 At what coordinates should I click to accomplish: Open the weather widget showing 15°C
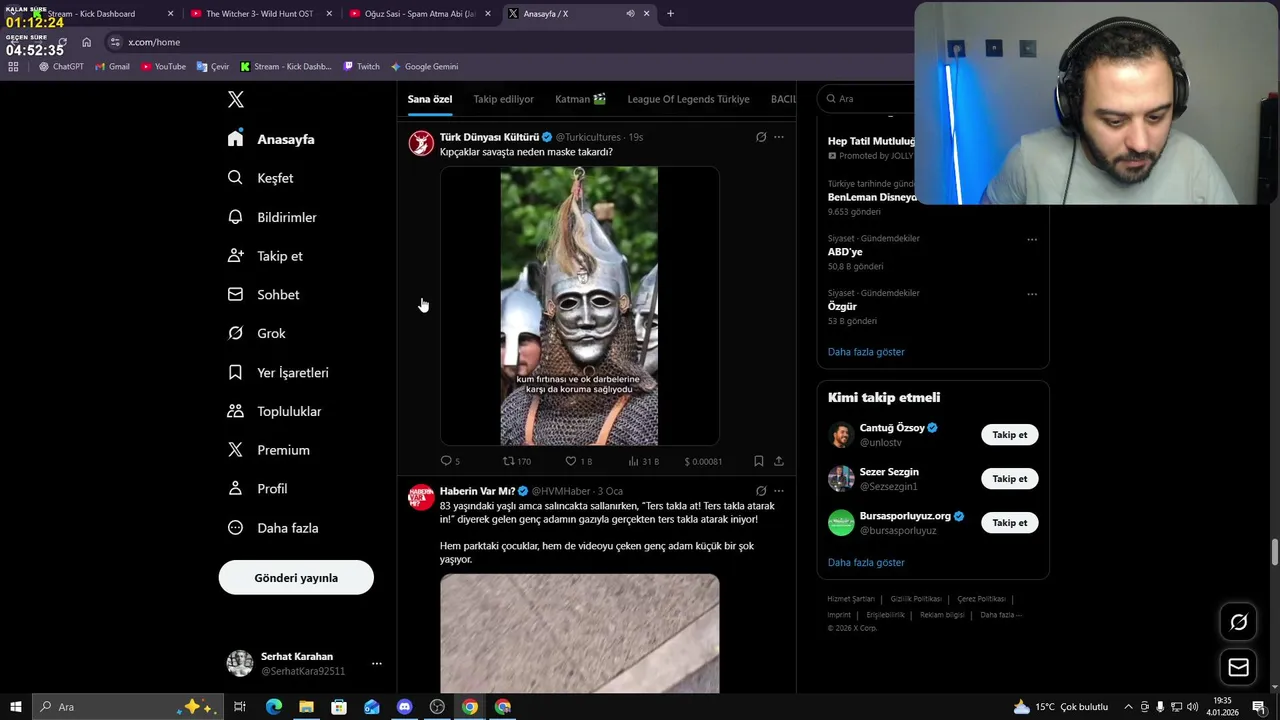(x=1060, y=707)
